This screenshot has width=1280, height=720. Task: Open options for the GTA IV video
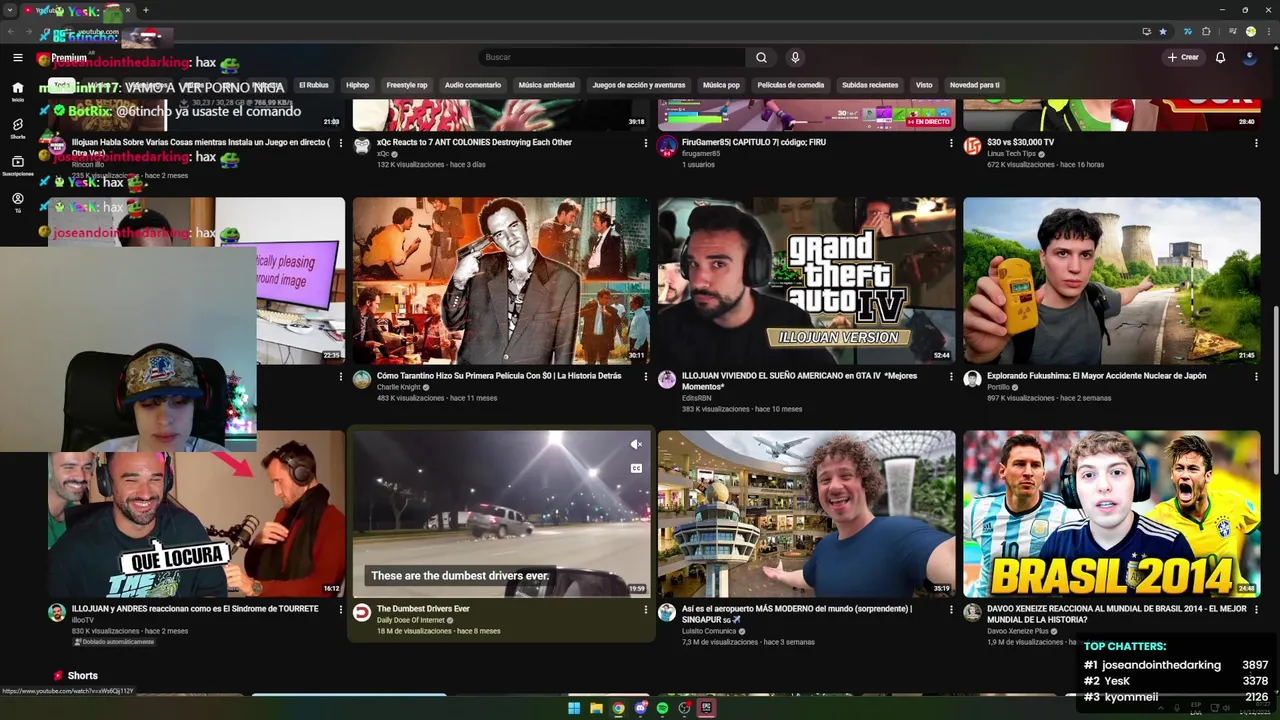coord(950,377)
